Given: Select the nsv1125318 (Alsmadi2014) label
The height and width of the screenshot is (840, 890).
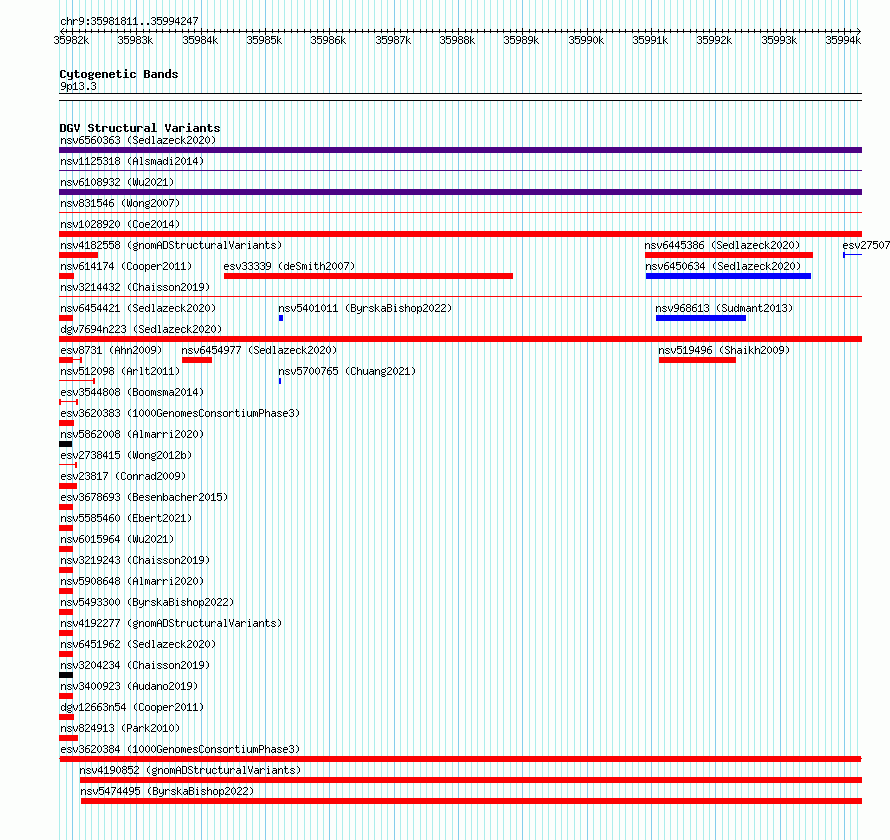Looking at the screenshot, I should coord(132,161).
